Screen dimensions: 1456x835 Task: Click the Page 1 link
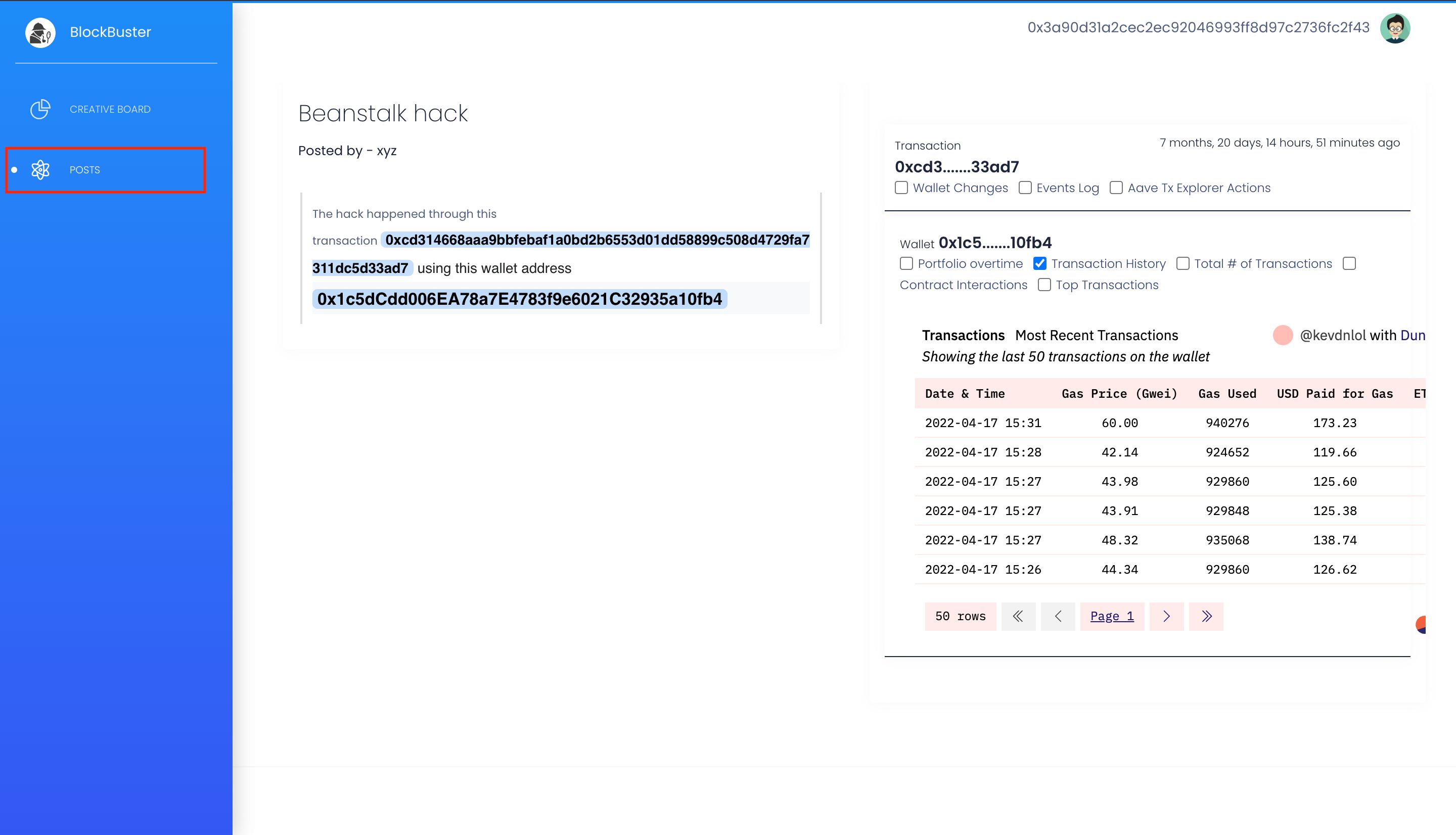(1112, 617)
